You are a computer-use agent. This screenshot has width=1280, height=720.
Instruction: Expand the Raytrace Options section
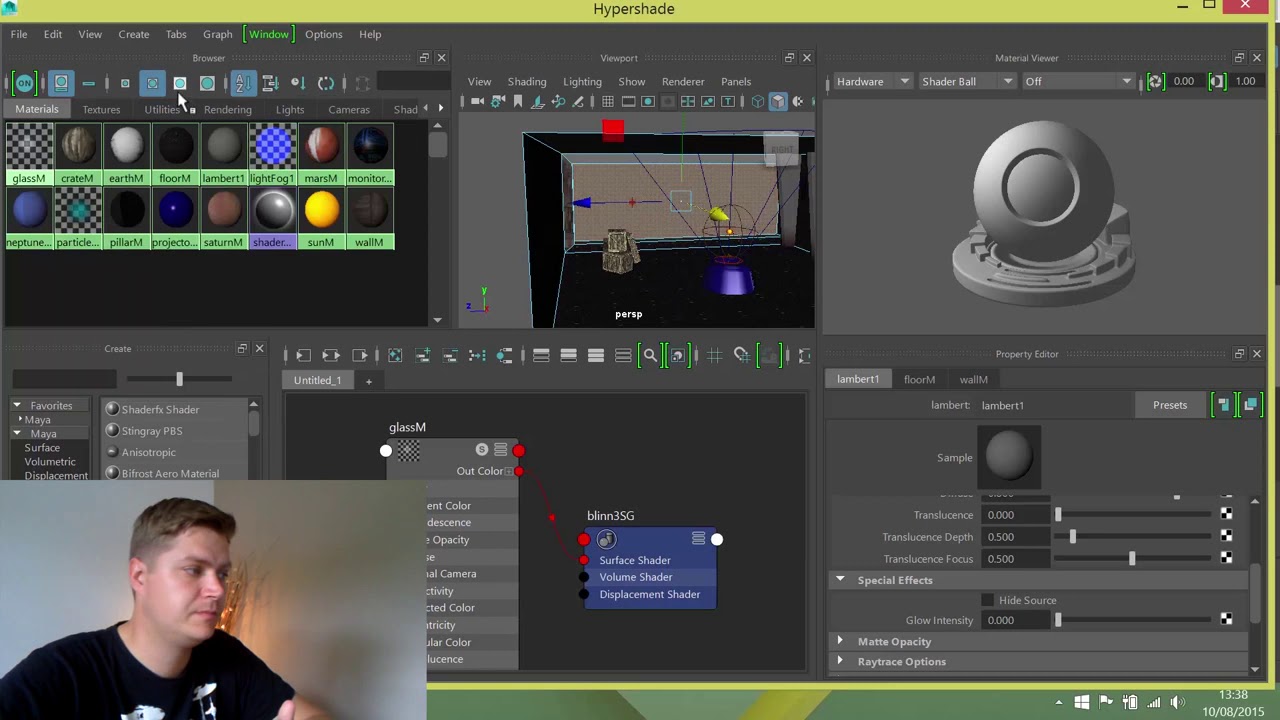point(840,661)
